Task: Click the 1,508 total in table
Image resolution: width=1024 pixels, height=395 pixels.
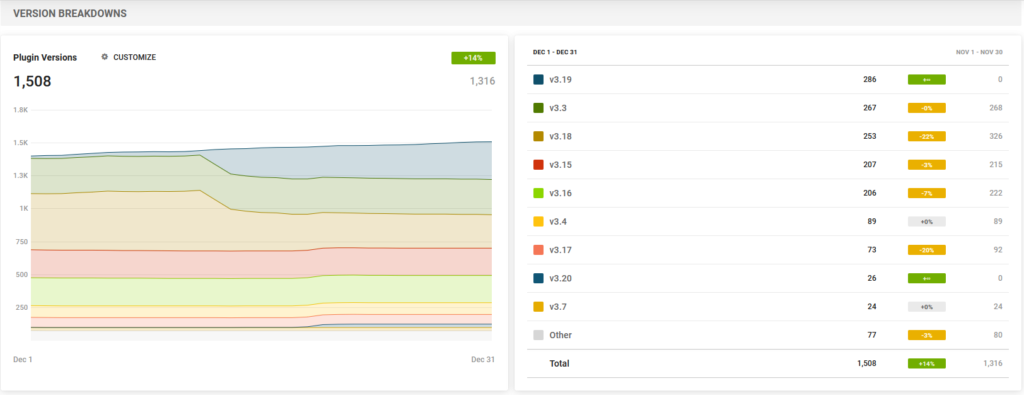Action: [867, 364]
